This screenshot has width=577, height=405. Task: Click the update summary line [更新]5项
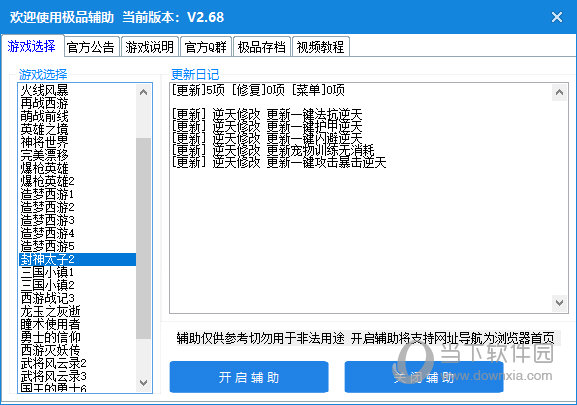pos(258,90)
